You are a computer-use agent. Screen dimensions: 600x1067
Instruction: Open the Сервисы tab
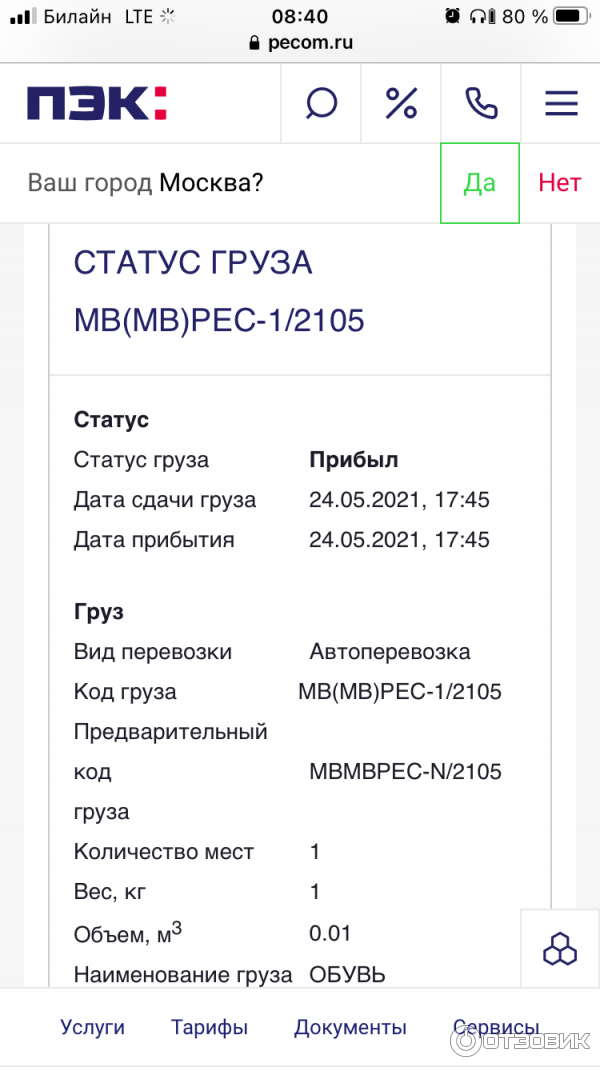click(x=496, y=1027)
